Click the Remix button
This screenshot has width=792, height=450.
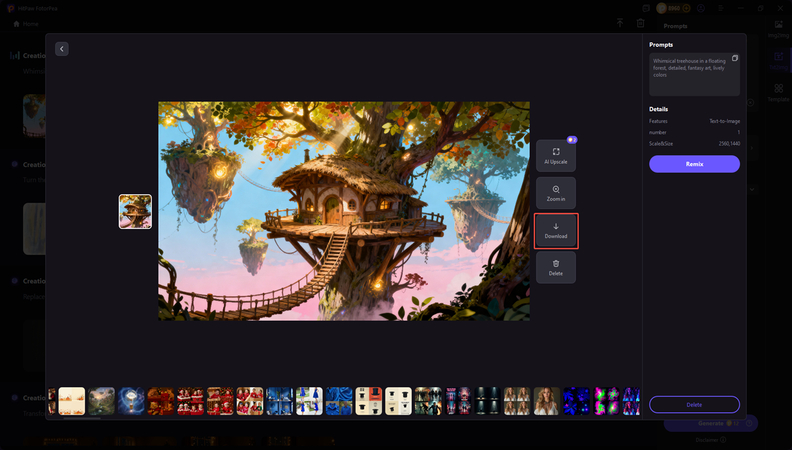(x=694, y=164)
